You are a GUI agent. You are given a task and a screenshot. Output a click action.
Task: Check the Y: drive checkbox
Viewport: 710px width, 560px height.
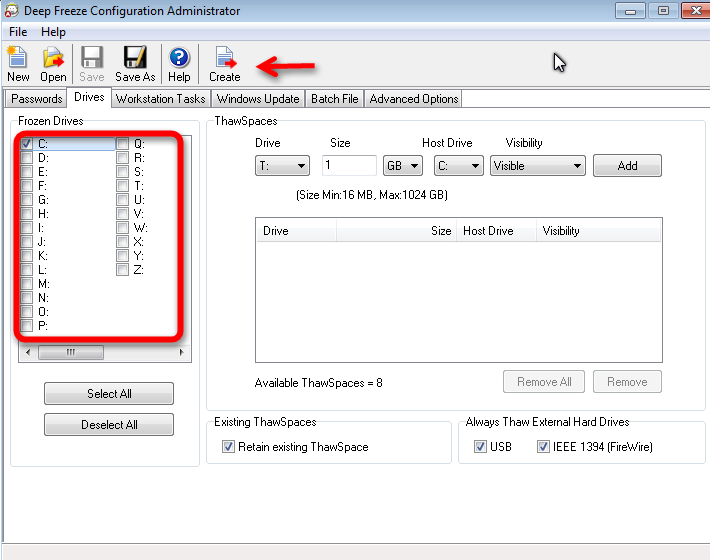tap(122, 256)
